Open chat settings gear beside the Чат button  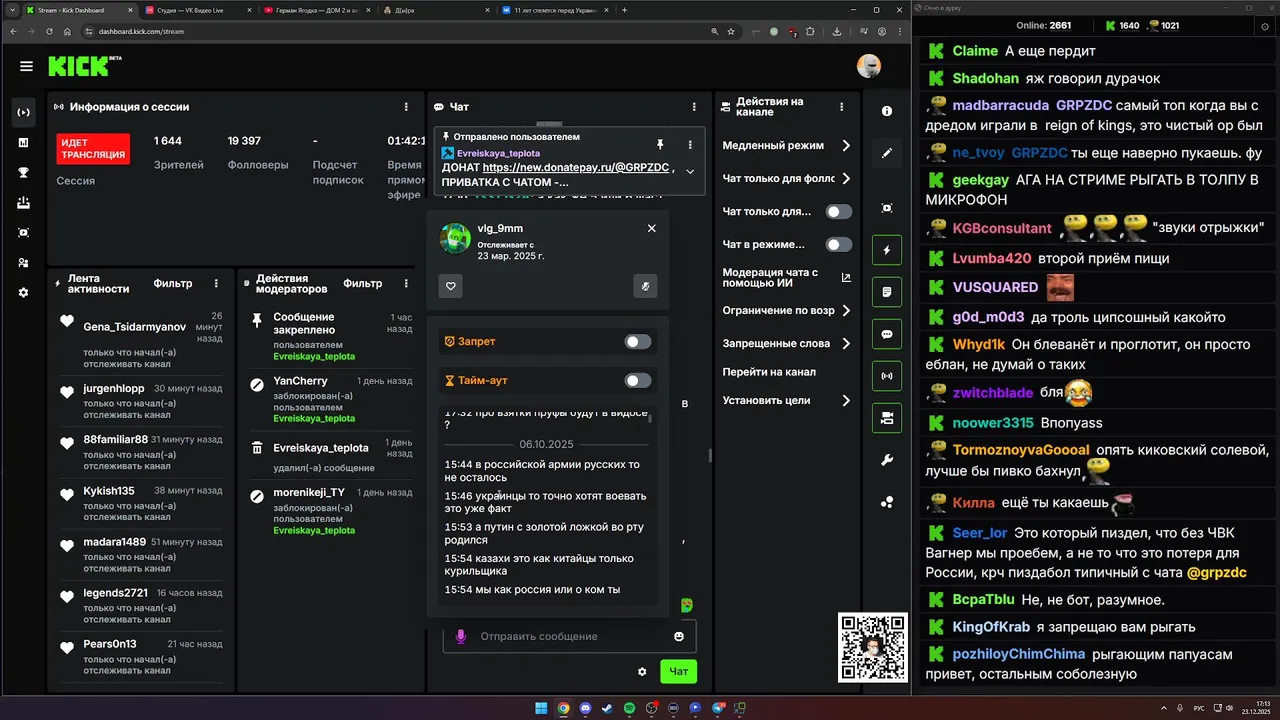coord(642,672)
